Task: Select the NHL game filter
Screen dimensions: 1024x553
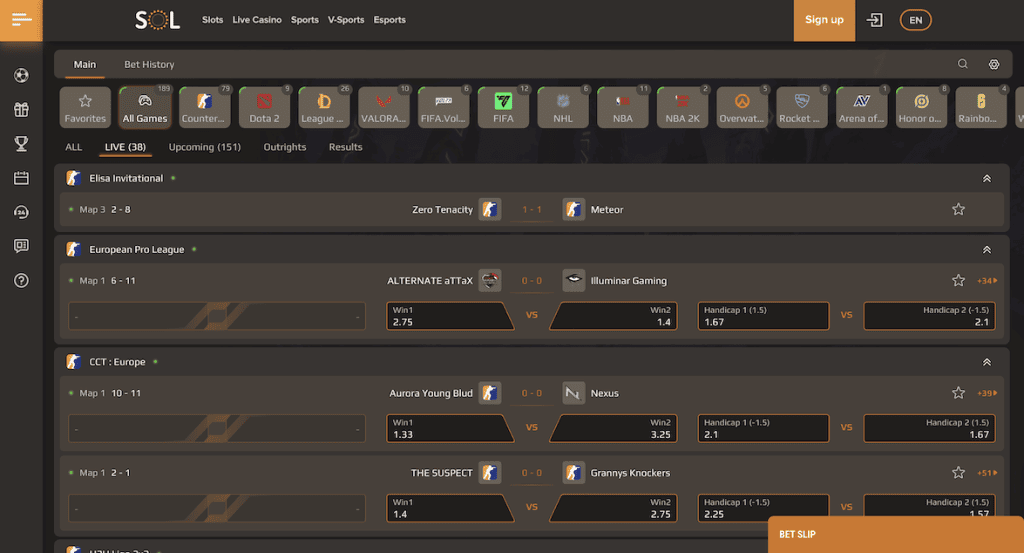Action: coord(563,107)
